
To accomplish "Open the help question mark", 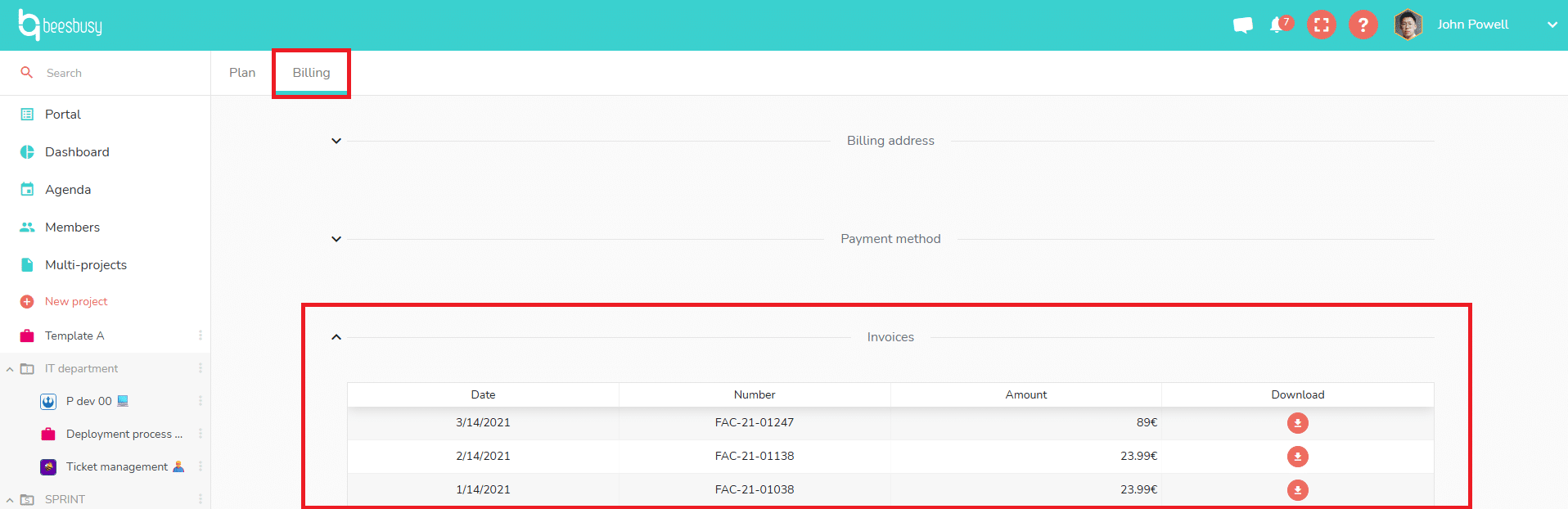I will (1363, 25).
